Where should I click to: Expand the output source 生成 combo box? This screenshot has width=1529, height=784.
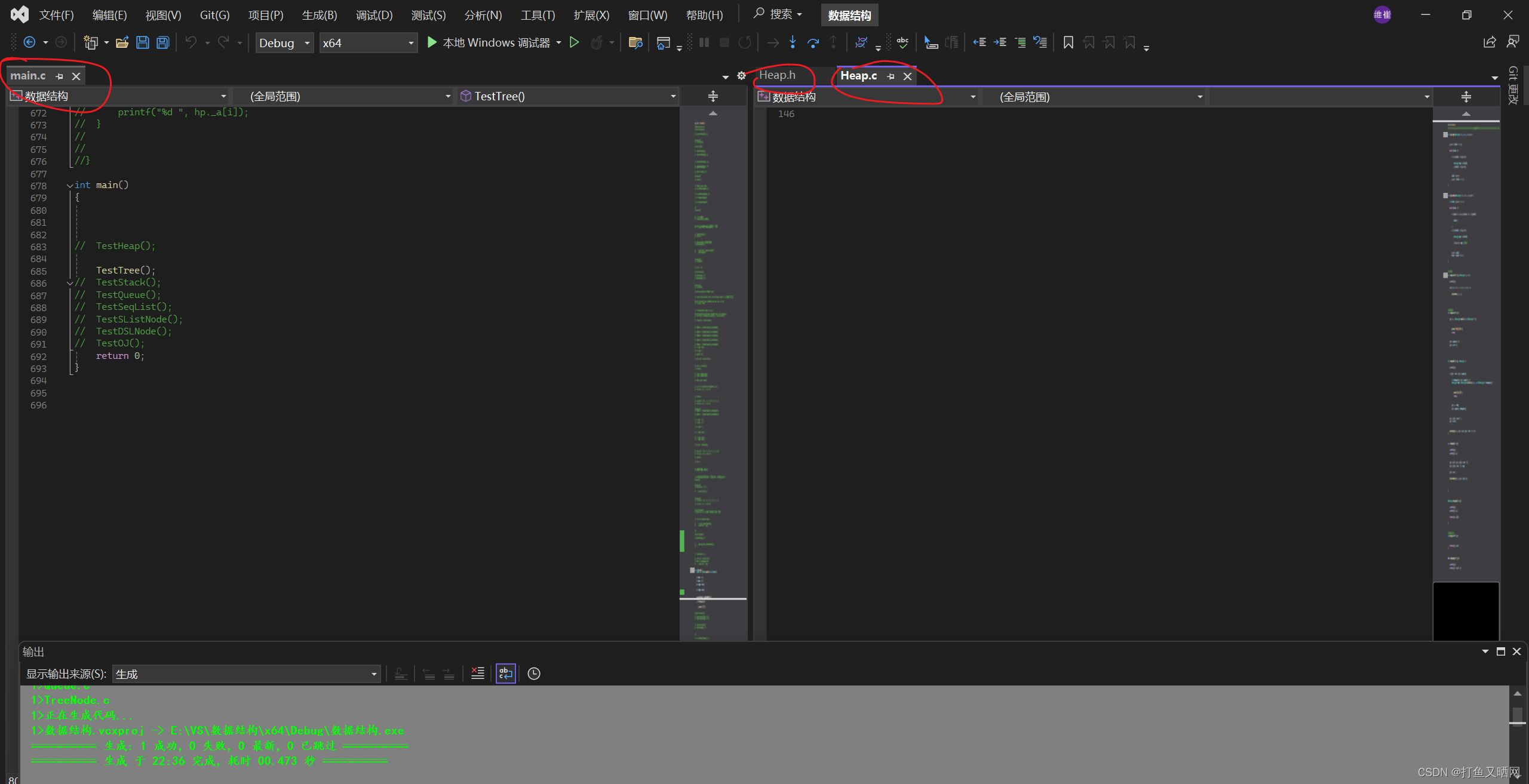(x=246, y=674)
